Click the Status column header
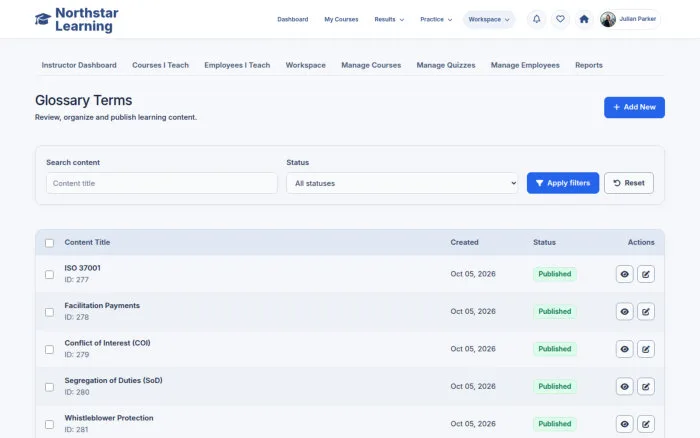Viewport: 700px width, 438px height. (544, 242)
